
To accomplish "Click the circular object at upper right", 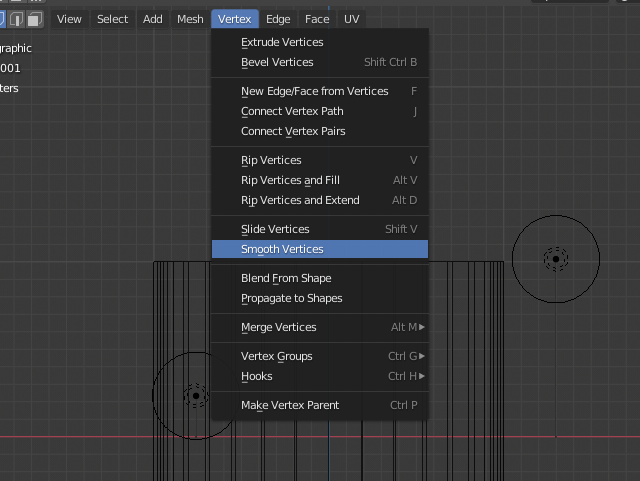I will point(555,259).
